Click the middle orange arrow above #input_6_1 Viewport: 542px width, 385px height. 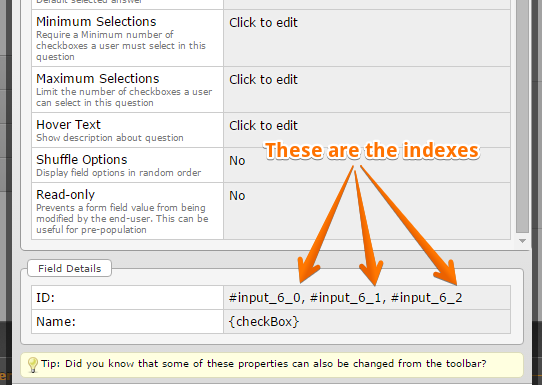366,228
